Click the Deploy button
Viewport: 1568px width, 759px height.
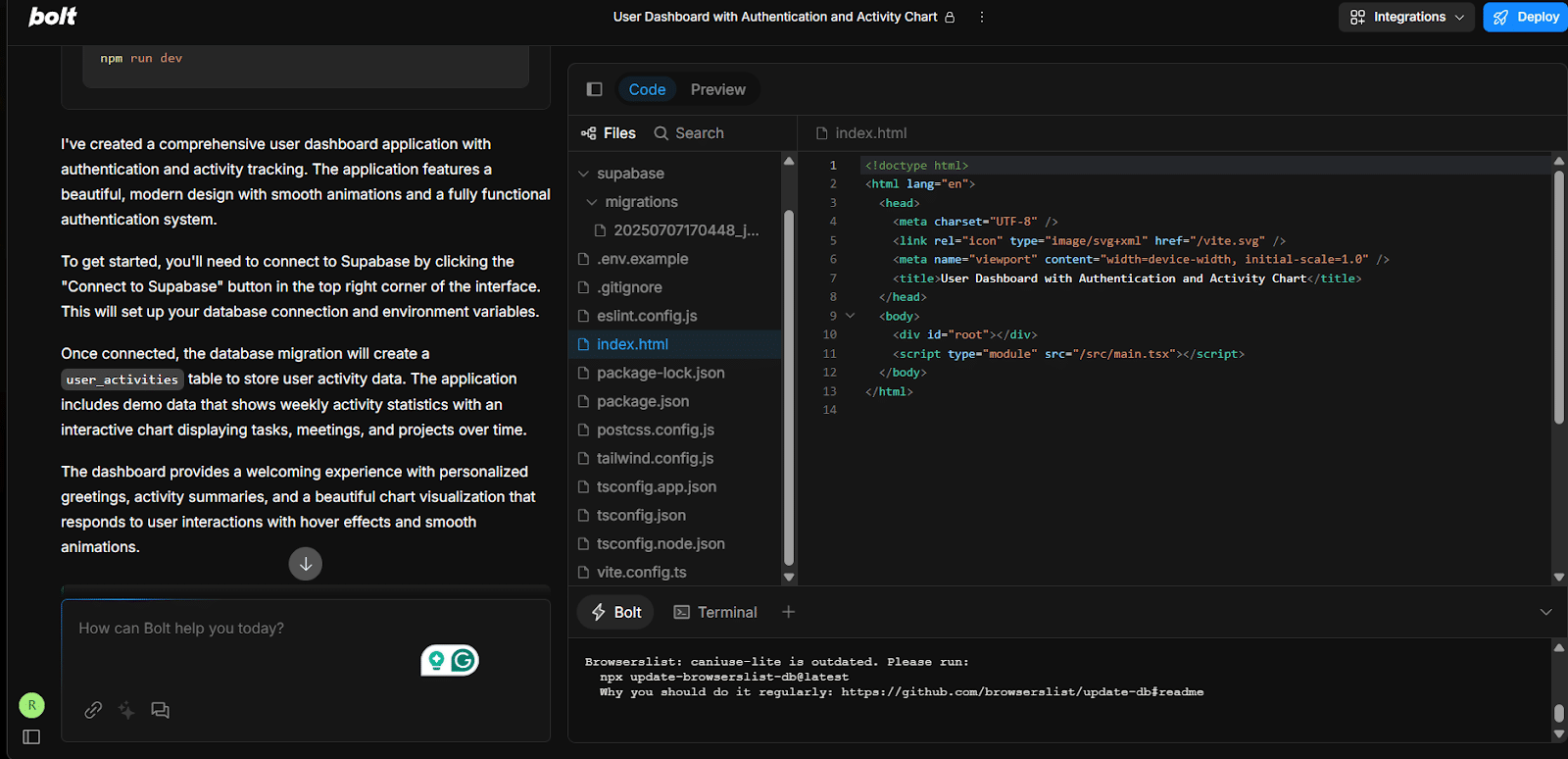coord(1526,17)
